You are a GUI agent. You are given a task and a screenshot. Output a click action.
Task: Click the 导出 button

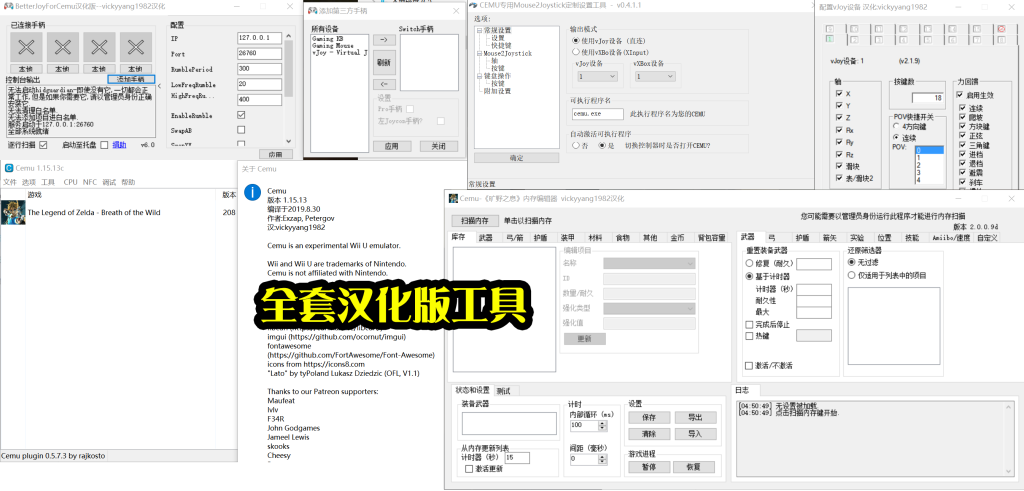(695, 417)
